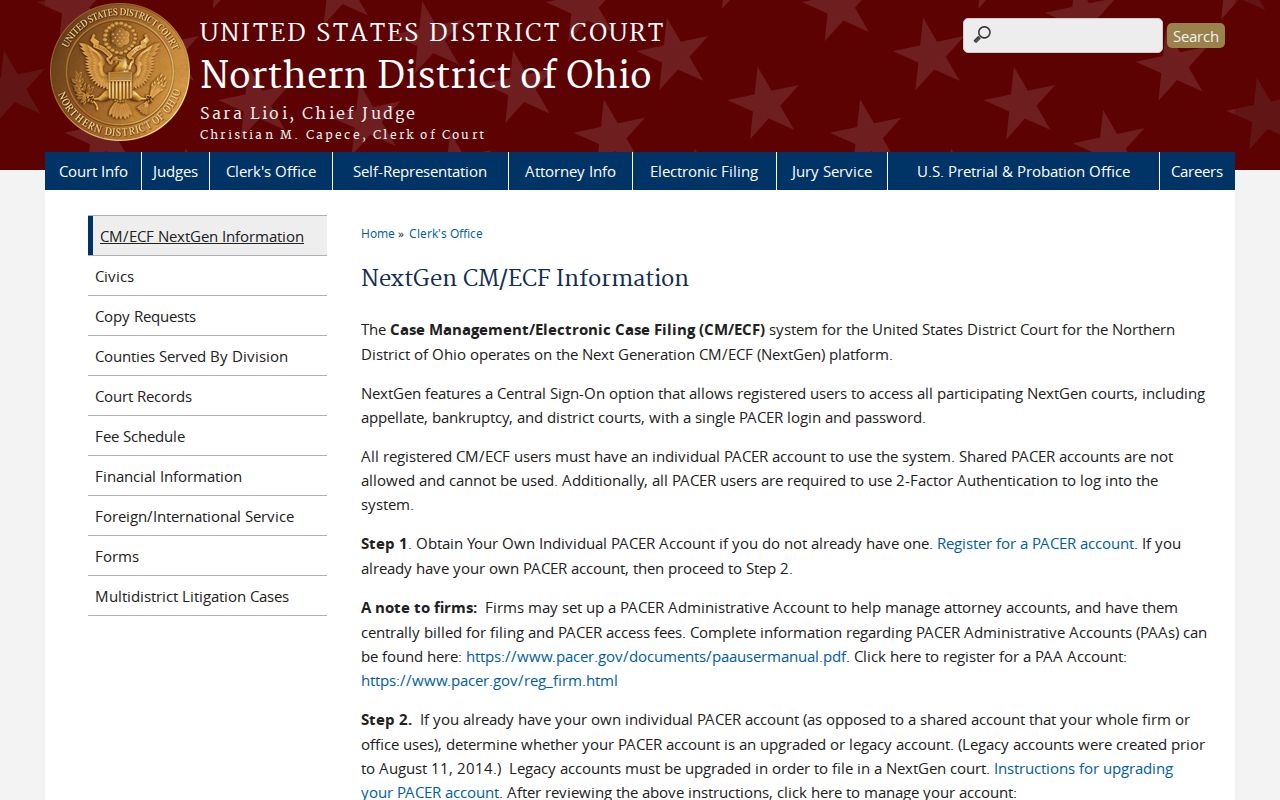Click bold 'Case Management/Electronic Case Filing (CM/ECF)' text
The image size is (1280, 800).
coord(577,330)
